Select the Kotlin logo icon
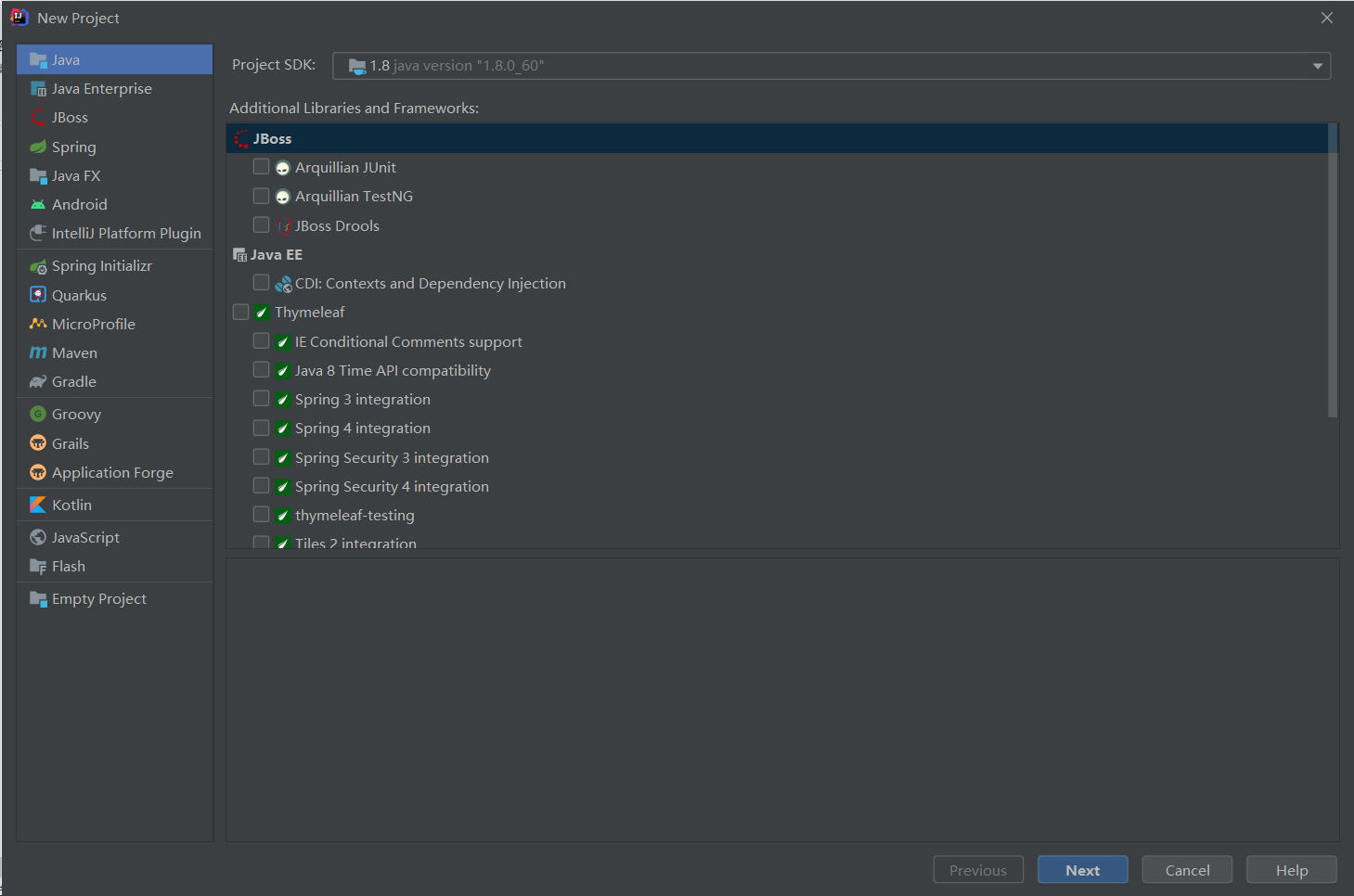The height and width of the screenshot is (896, 1354). 38,505
